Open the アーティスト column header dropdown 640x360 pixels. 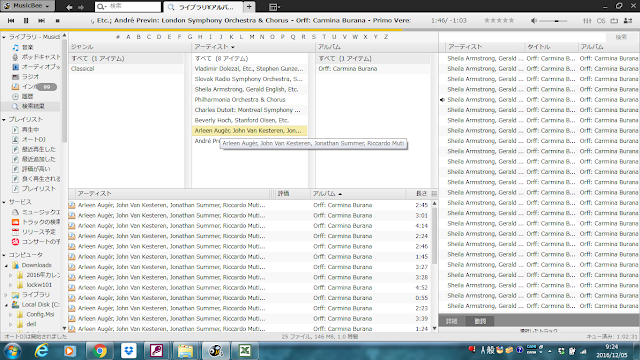point(233,47)
